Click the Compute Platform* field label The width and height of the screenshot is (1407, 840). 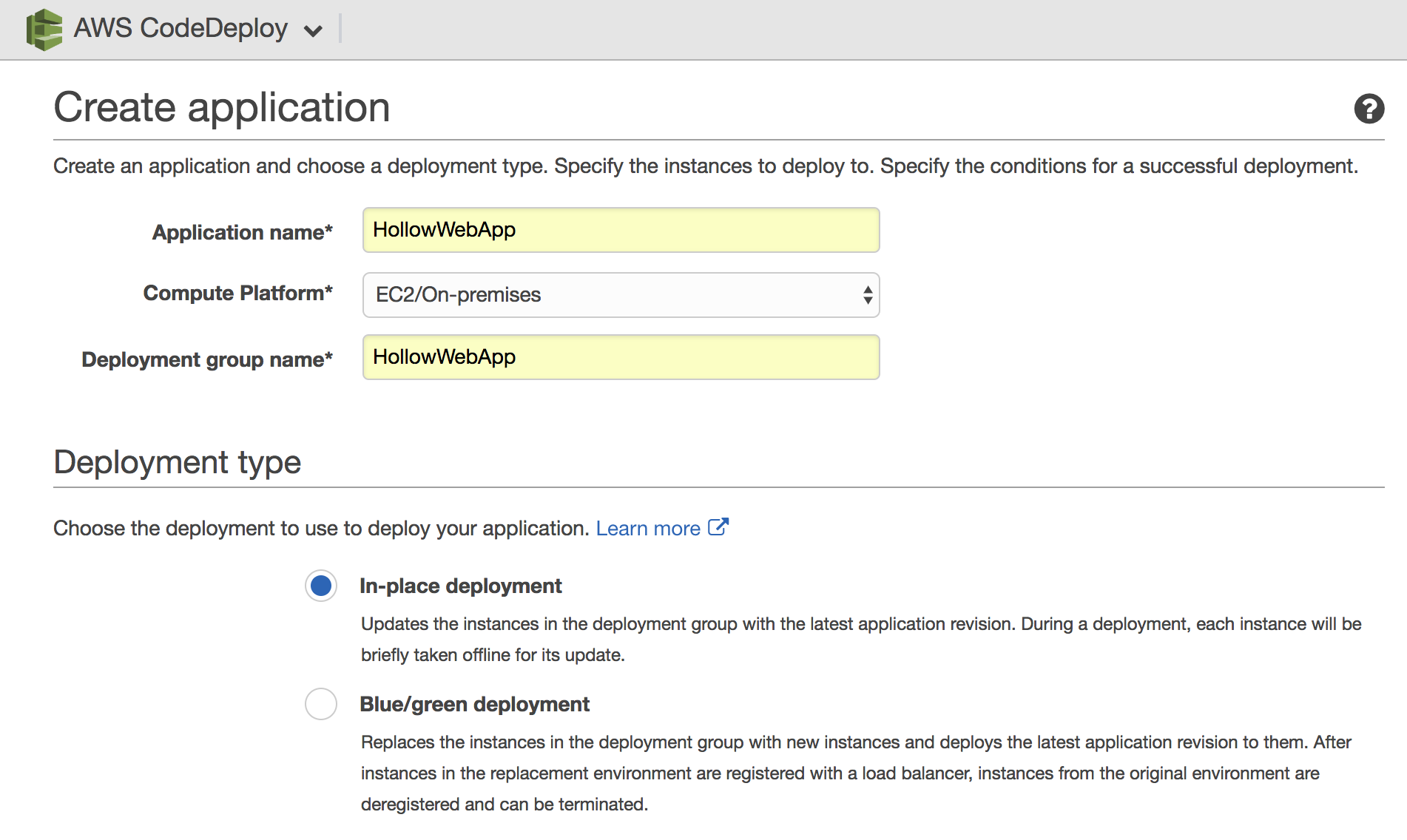click(x=237, y=293)
